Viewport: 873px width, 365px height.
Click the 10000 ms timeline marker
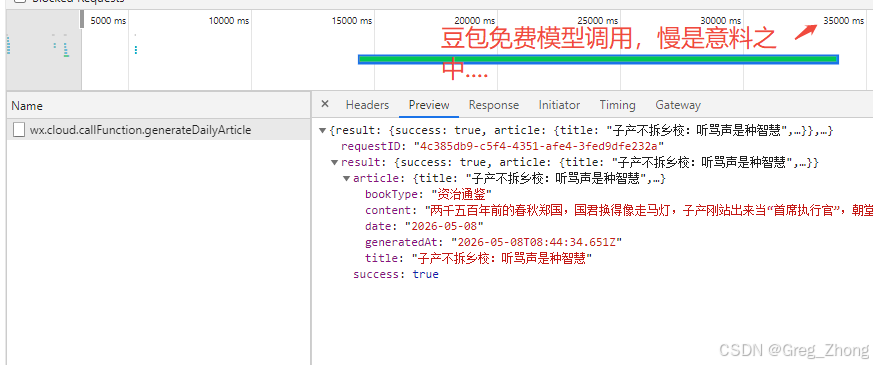point(229,21)
